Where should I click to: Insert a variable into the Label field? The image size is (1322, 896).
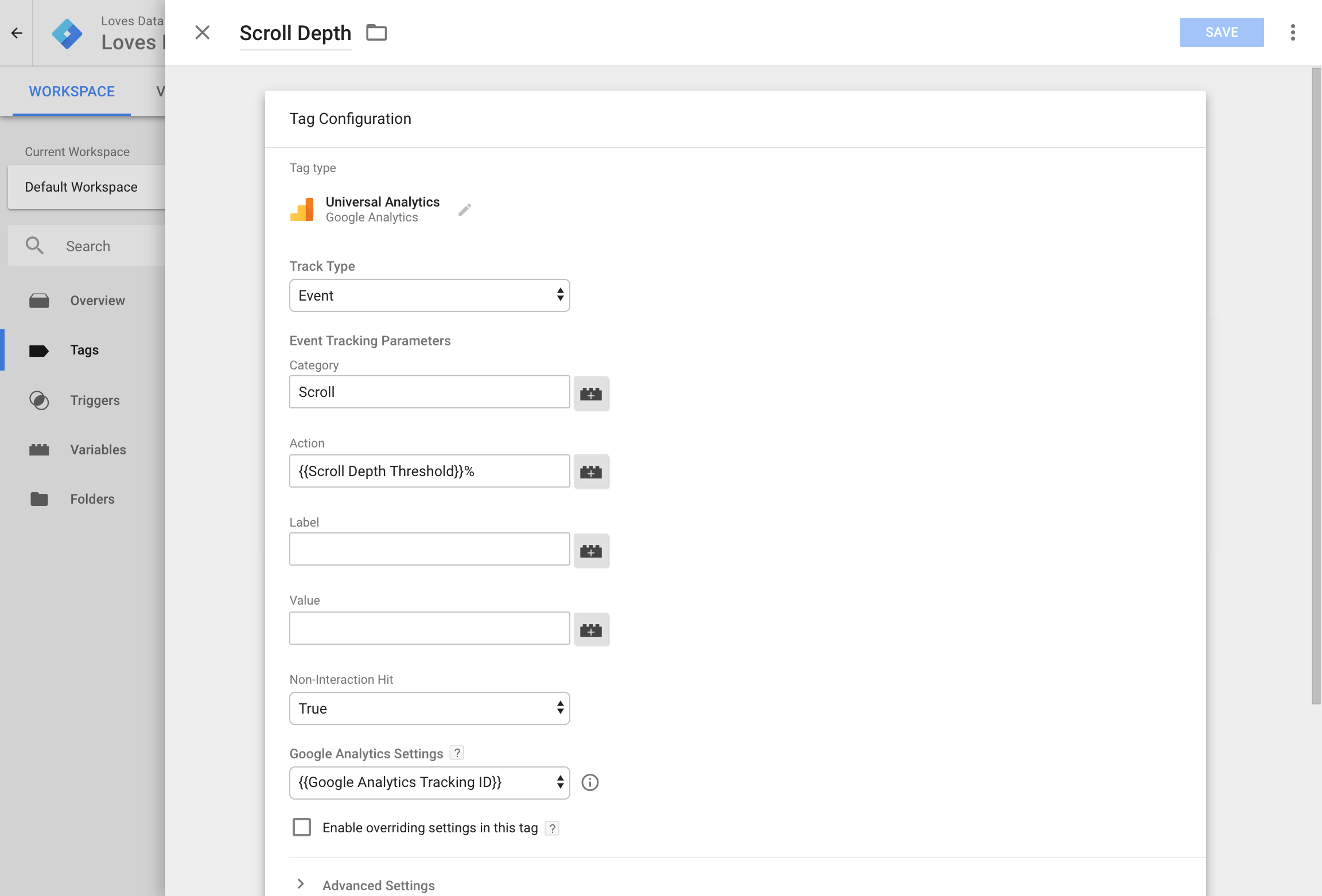(592, 550)
